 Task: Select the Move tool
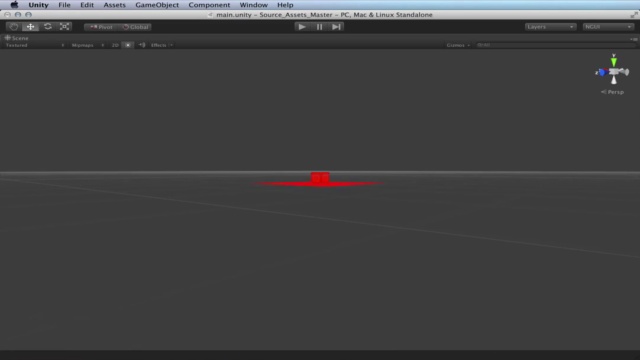pos(31,27)
